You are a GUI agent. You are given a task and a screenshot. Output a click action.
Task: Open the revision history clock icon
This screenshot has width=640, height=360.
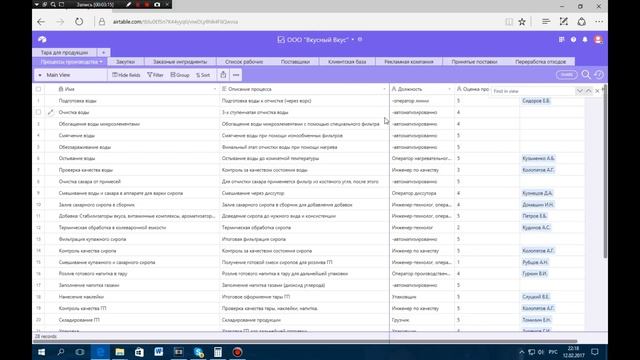(599, 75)
